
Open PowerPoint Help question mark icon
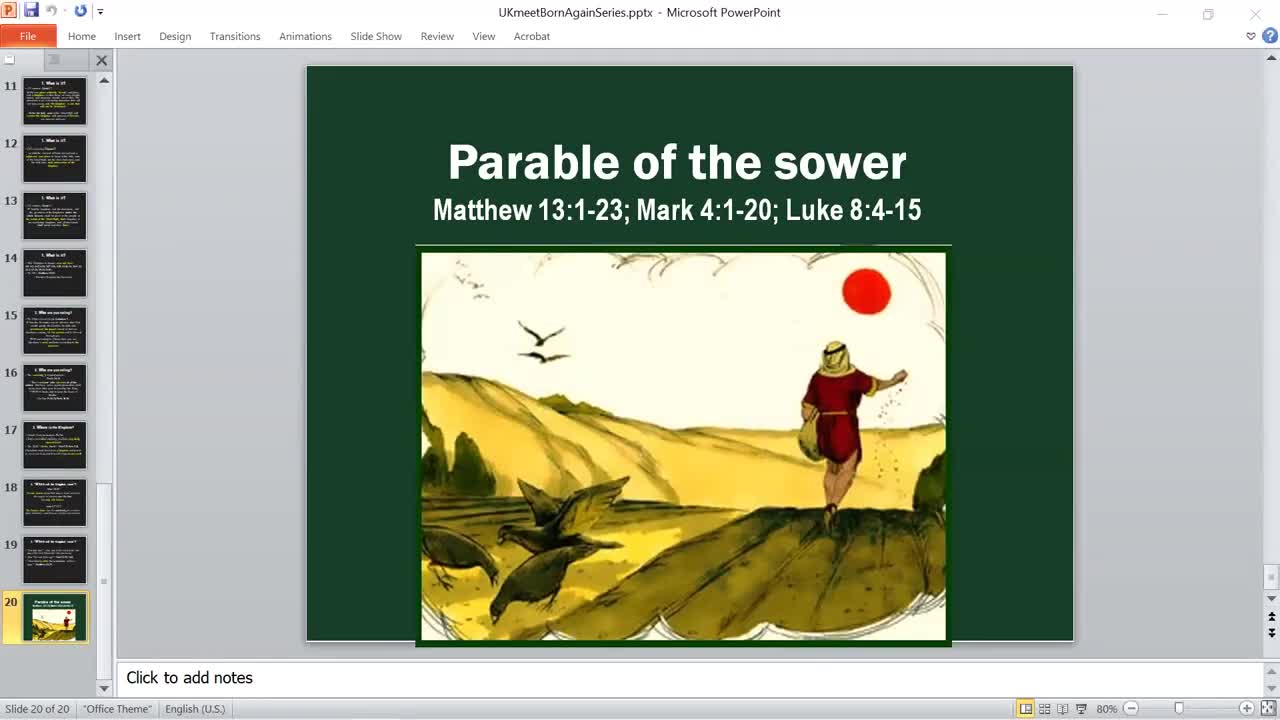(x=1270, y=36)
